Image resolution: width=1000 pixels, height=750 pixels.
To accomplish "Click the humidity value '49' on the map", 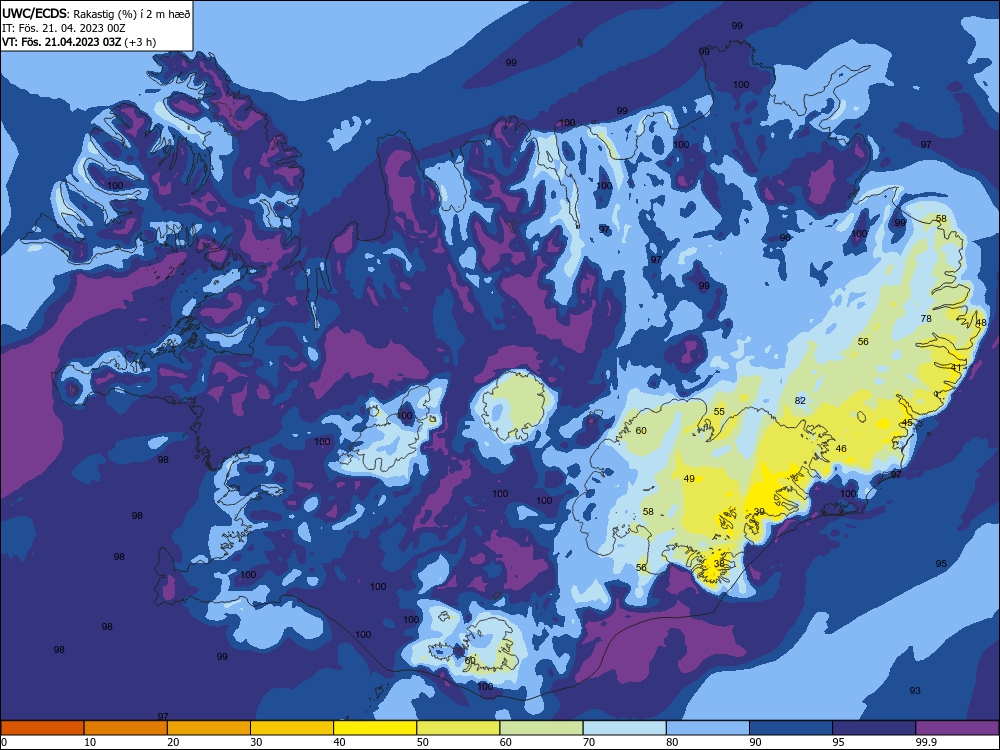I will click(x=689, y=478).
